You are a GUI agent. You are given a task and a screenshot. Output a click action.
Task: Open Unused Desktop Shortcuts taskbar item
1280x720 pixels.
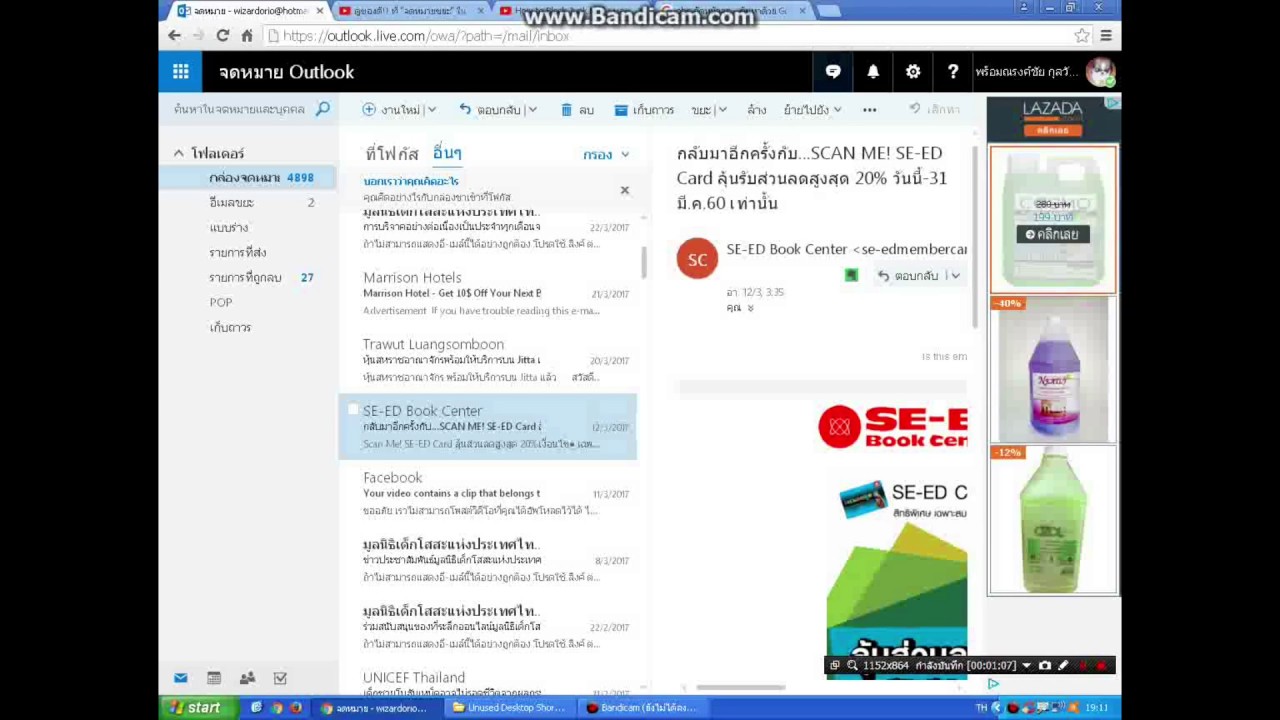(x=508, y=708)
